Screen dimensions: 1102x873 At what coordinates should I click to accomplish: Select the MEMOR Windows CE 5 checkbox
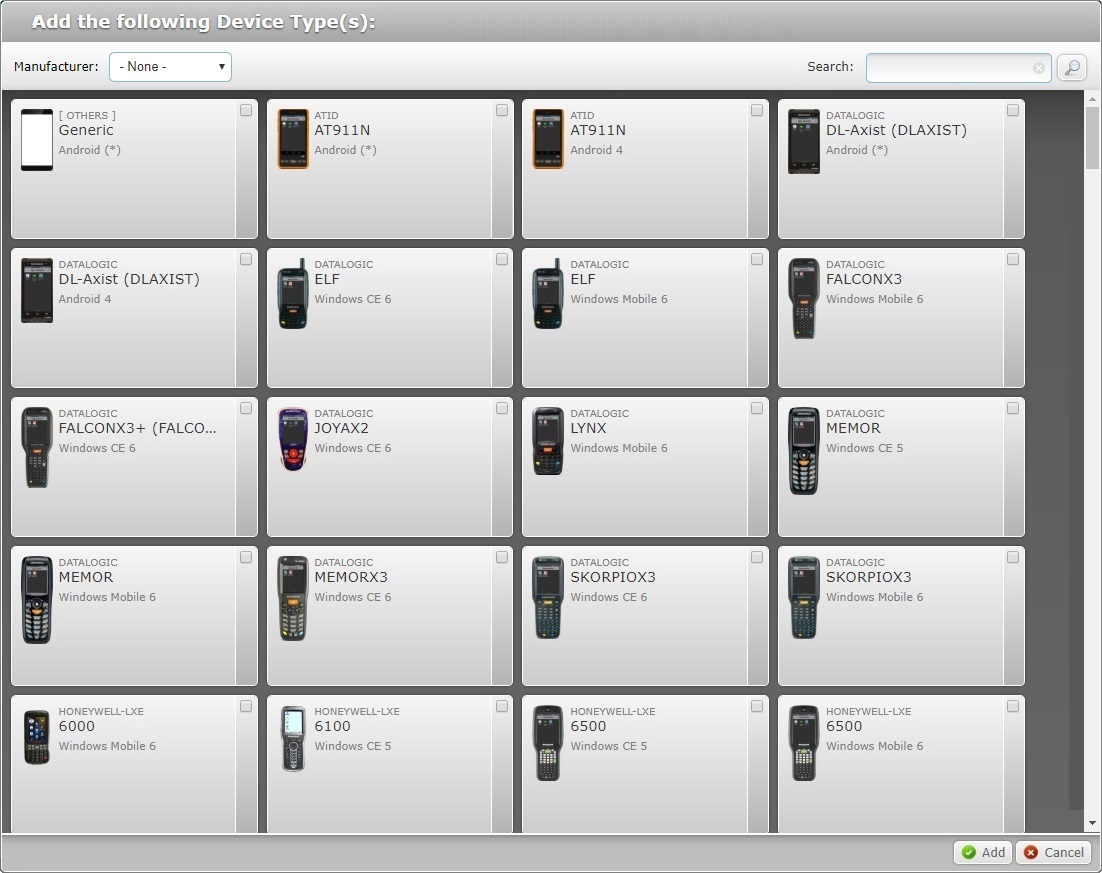click(x=1013, y=408)
